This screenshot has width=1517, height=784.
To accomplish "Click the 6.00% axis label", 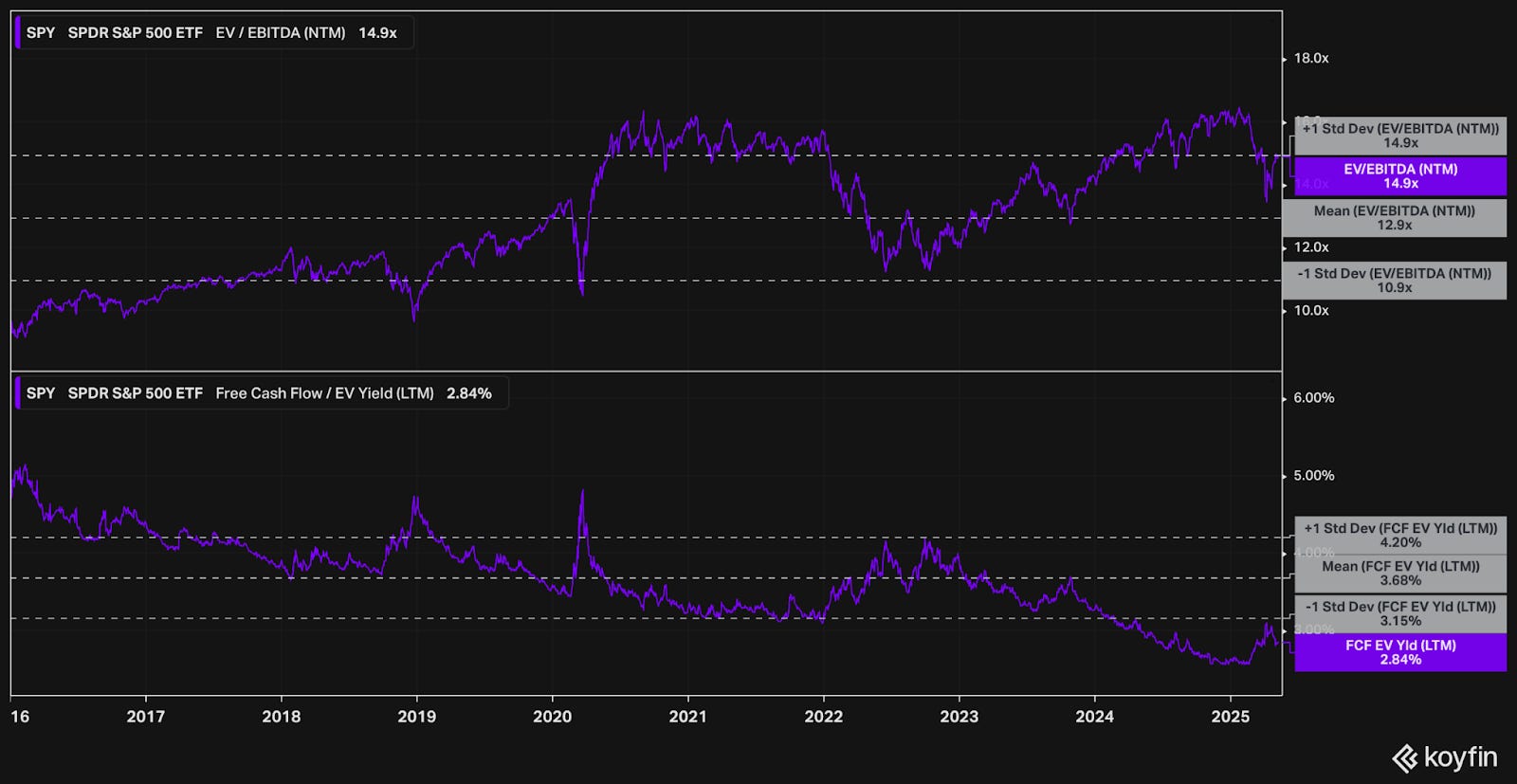I will pos(1314,398).
